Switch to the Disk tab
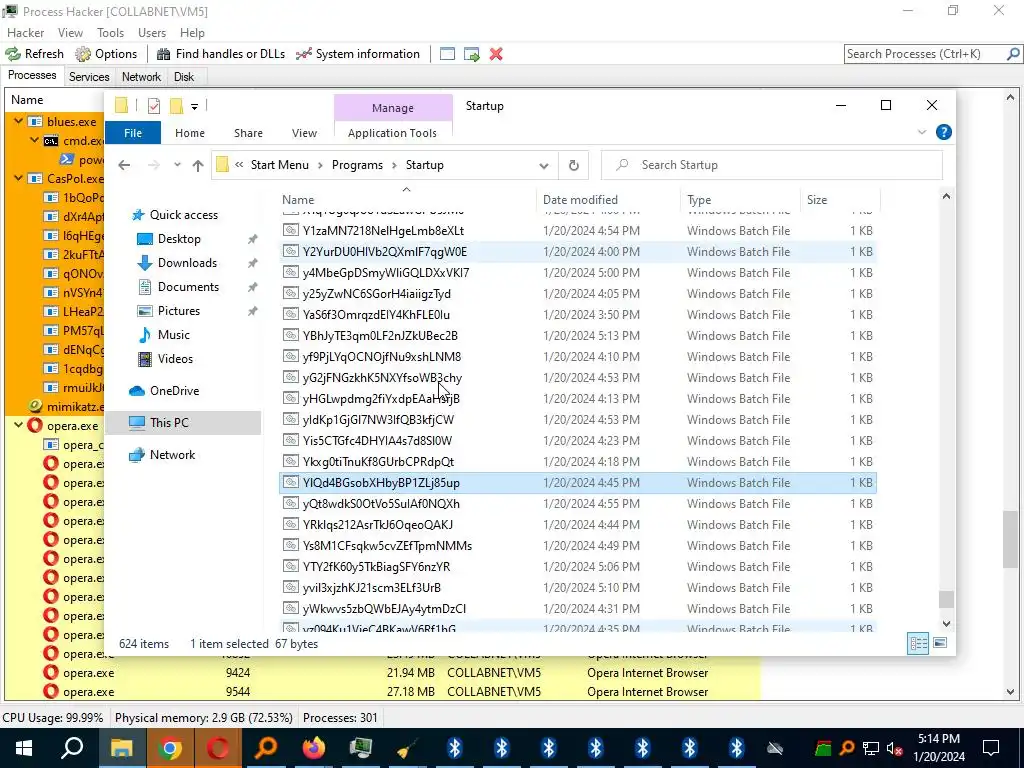Viewport: 1024px width, 768px height. click(184, 76)
